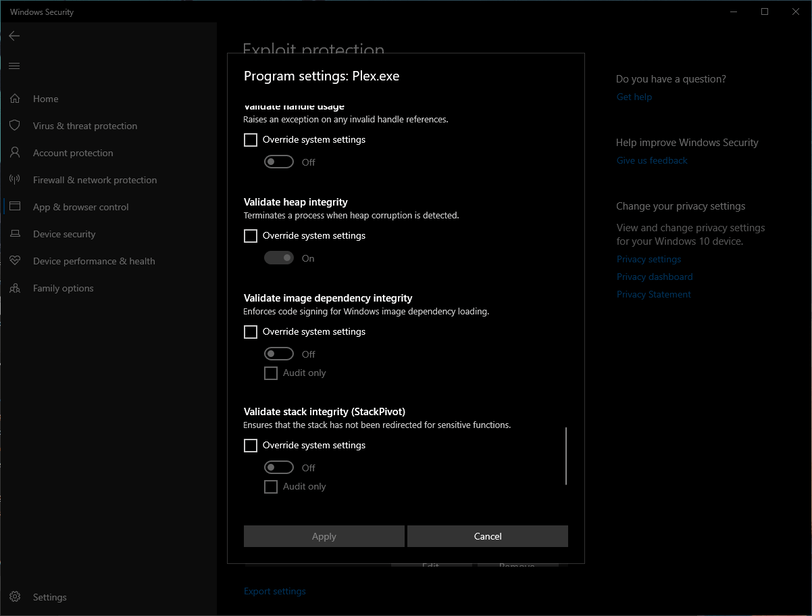
Task: Check Audit only under stack integrity
Action: pyautogui.click(x=270, y=487)
